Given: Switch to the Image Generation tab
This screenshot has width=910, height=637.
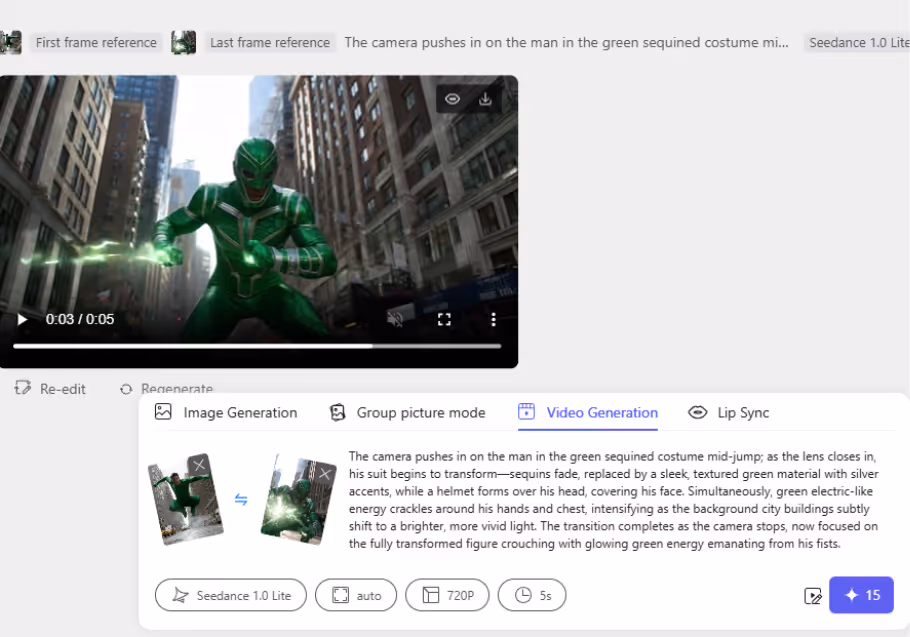Looking at the screenshot, I should tap(228, 412).
